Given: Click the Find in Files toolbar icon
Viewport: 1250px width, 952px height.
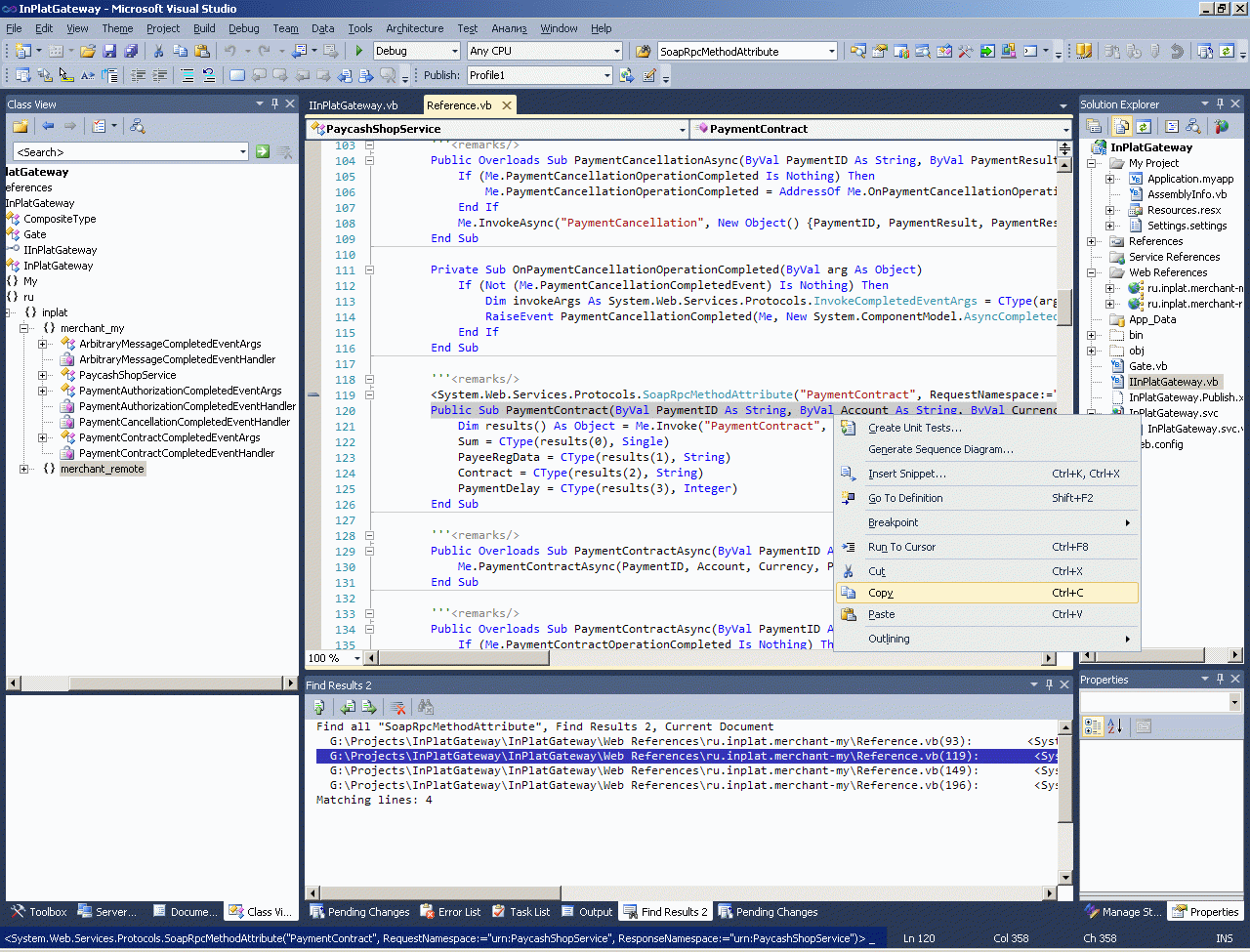Looking at the screenshot, I should [643, 51].
